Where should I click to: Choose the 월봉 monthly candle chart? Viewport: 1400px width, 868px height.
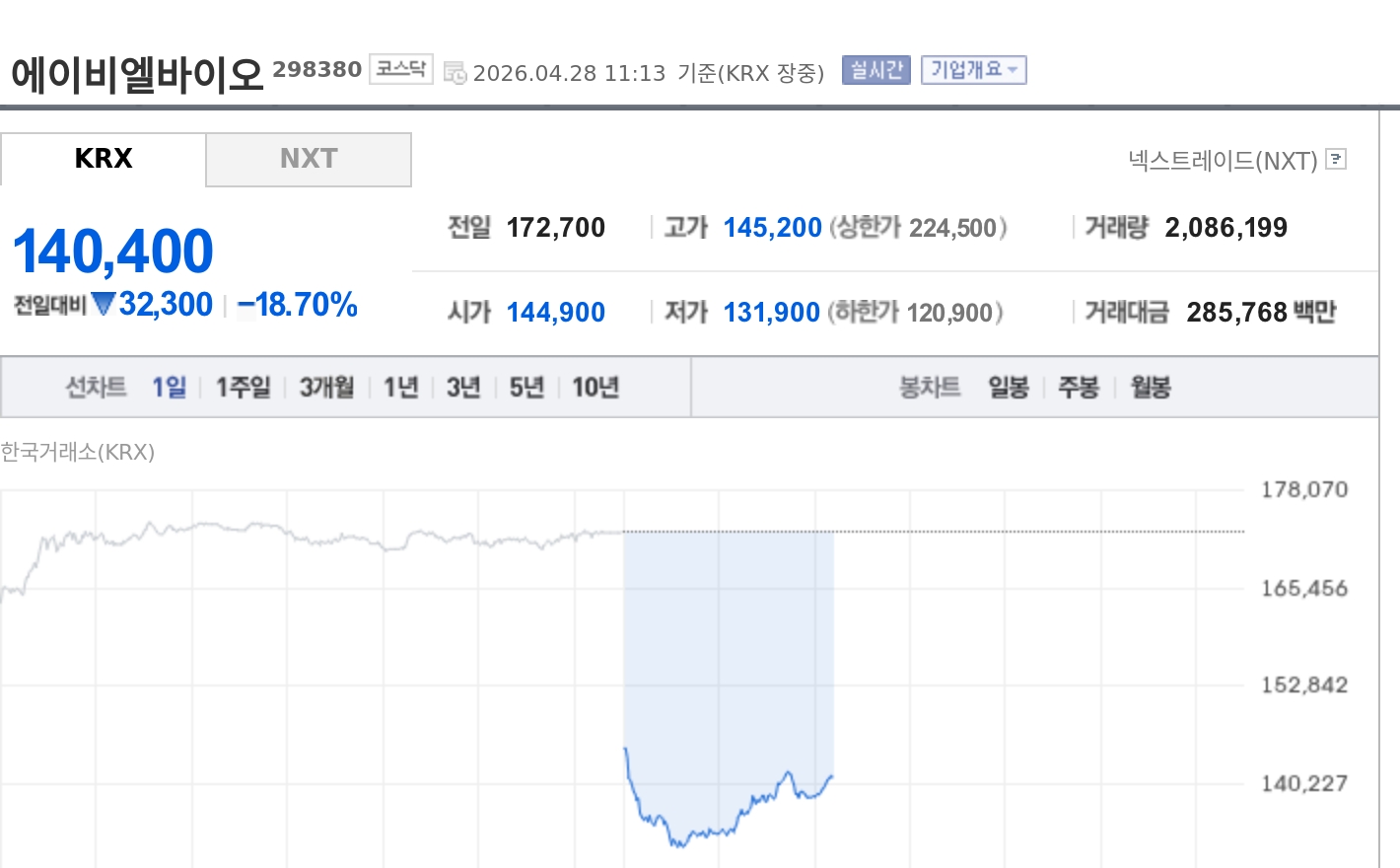click(x=1151, y=388)
